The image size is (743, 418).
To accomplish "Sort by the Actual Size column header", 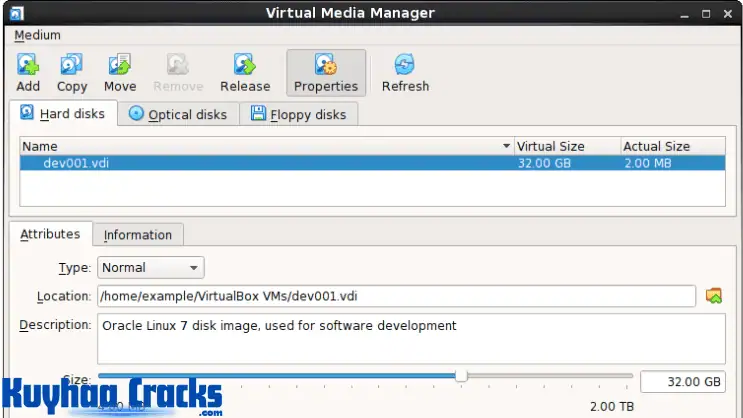I will (x=670, y=147).
